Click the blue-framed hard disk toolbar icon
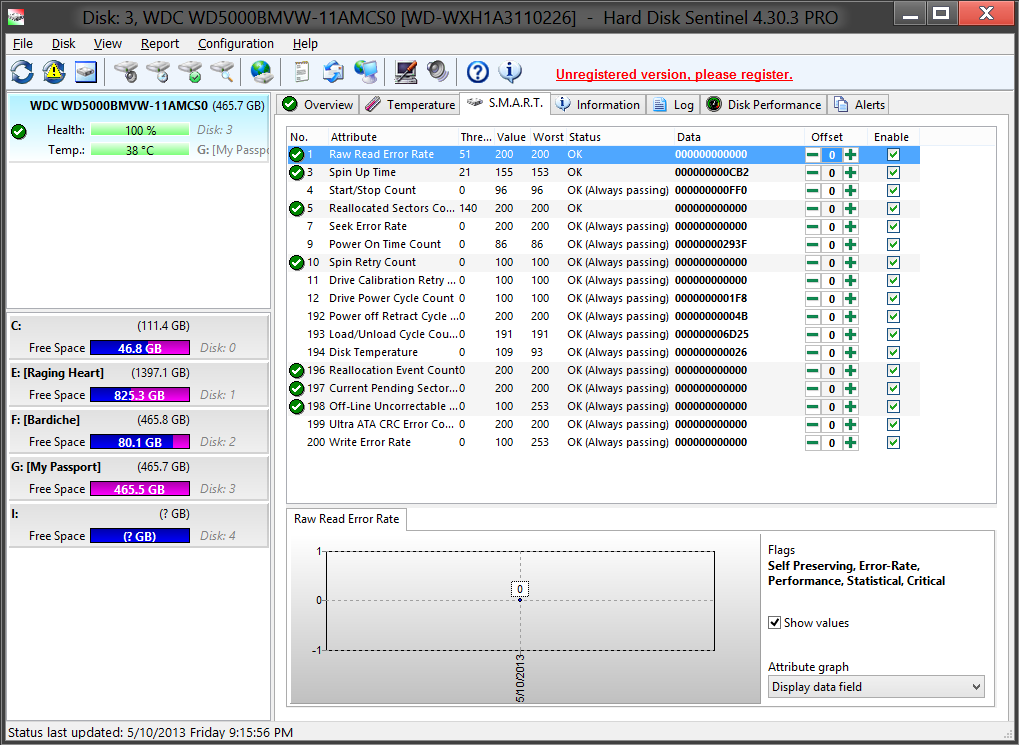The height and width of the screenshot is (745, 1019). [x=86, y=72]
